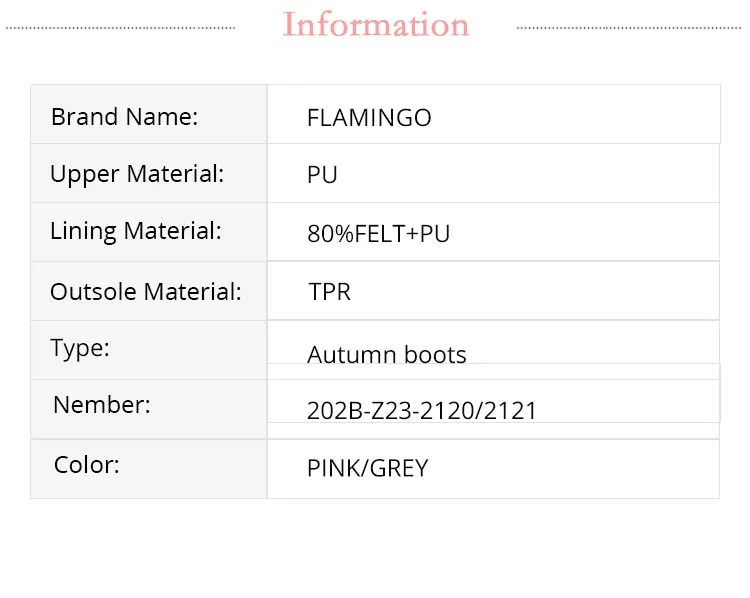
Task: Select the TPR outsole value
Action: pos(330,292)
